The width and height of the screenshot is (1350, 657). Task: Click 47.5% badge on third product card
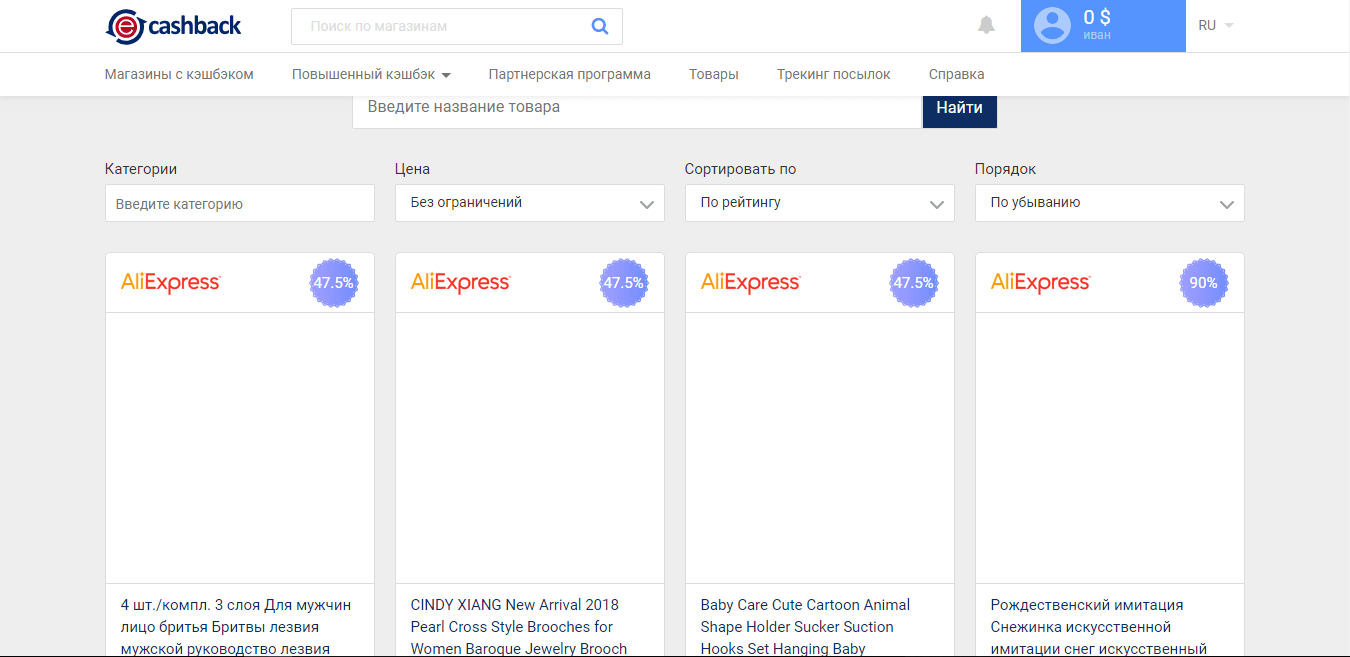click(913, 283)
